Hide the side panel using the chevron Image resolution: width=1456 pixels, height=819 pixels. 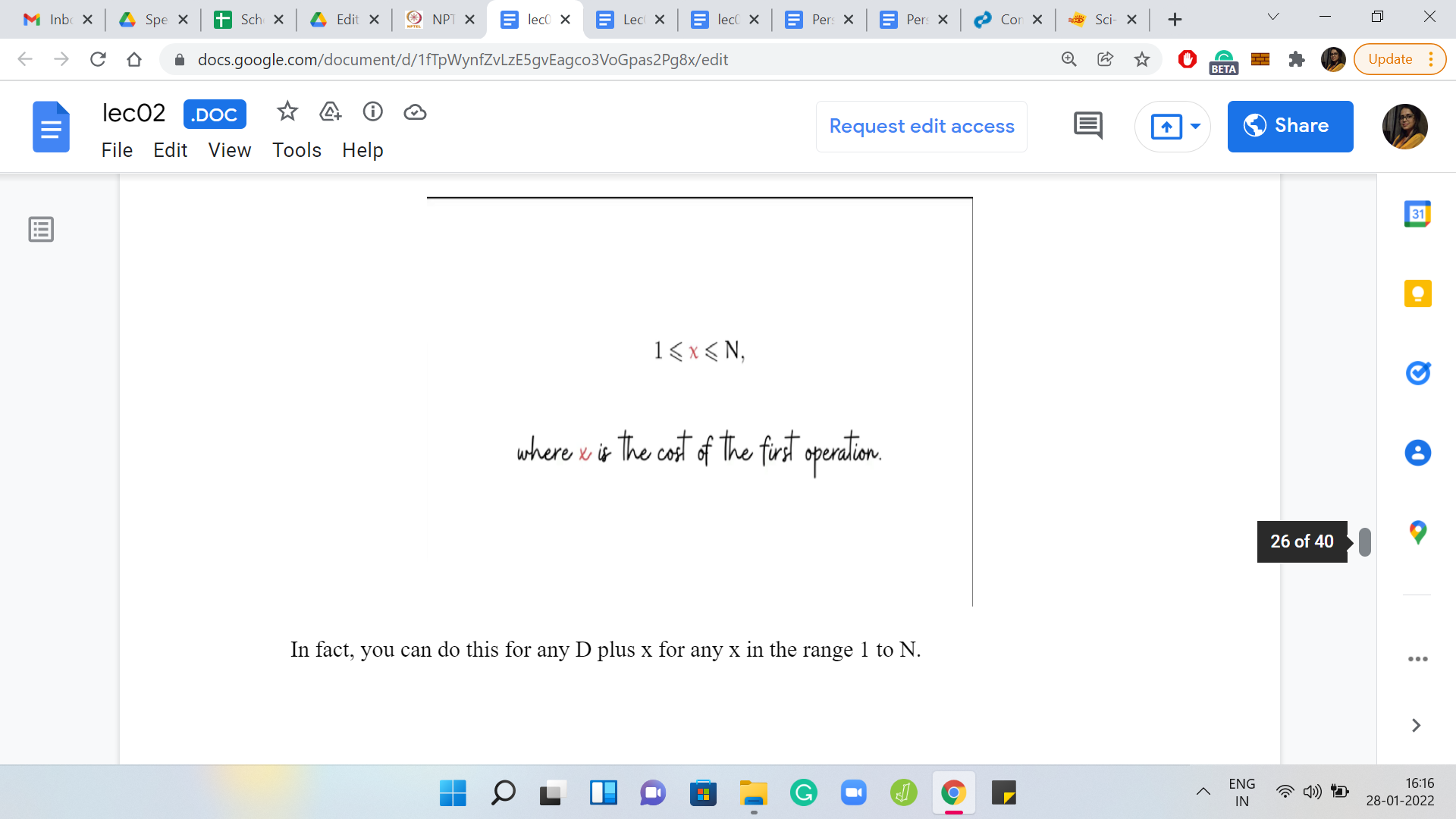(1416, 726)
